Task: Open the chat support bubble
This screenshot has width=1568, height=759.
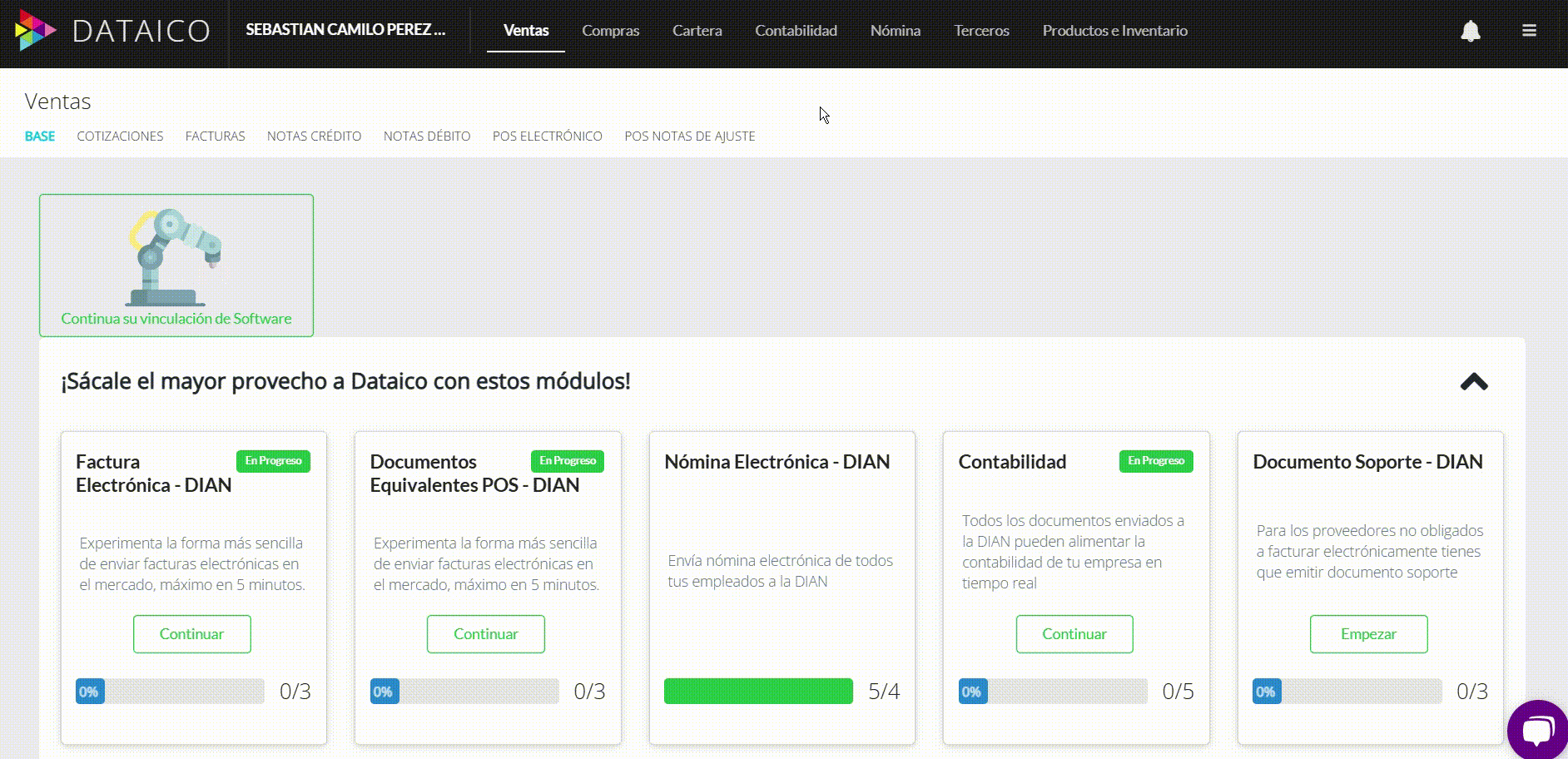Action: (x=1537, y=730)
